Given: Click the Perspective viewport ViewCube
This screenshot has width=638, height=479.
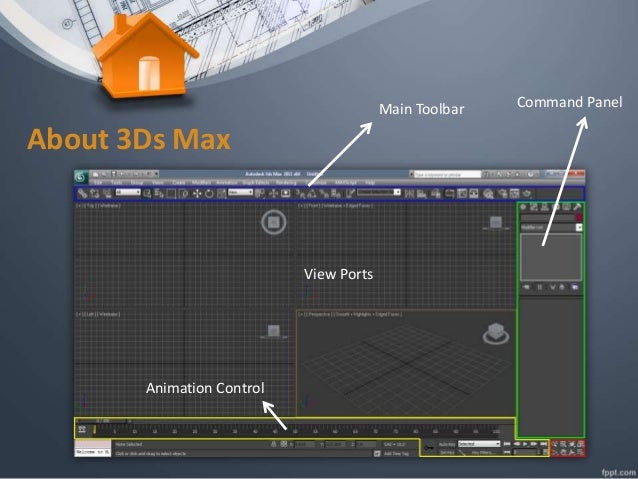Looking at the screenshot, I should click(496, 333).
